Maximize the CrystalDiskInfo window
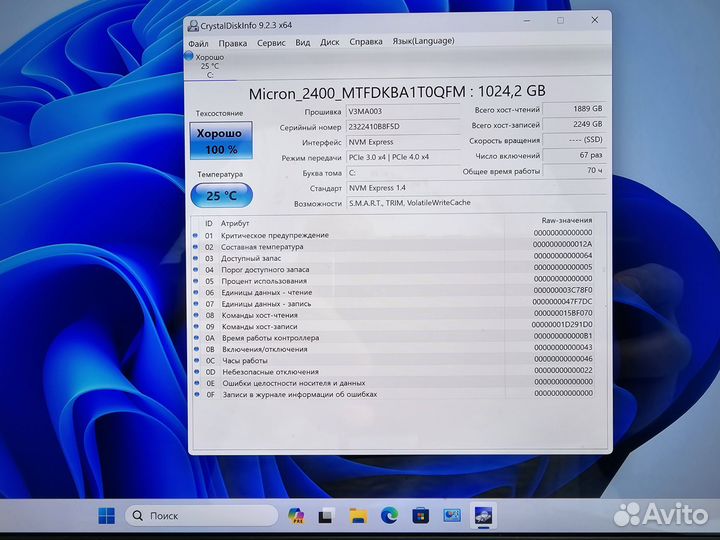 pyautogui.click(x=560, y=20)
